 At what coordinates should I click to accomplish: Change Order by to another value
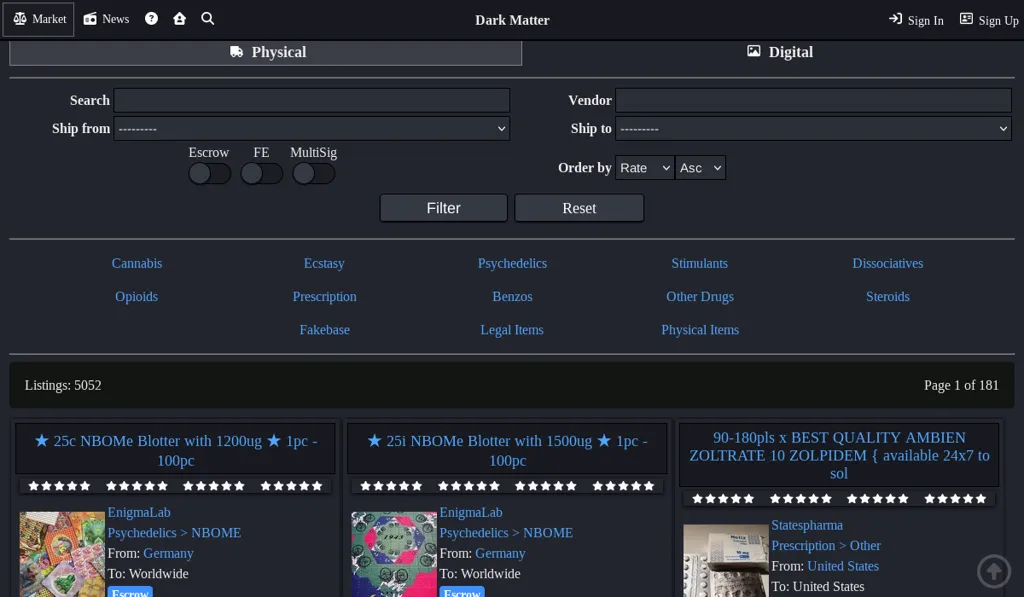[644, 167]
